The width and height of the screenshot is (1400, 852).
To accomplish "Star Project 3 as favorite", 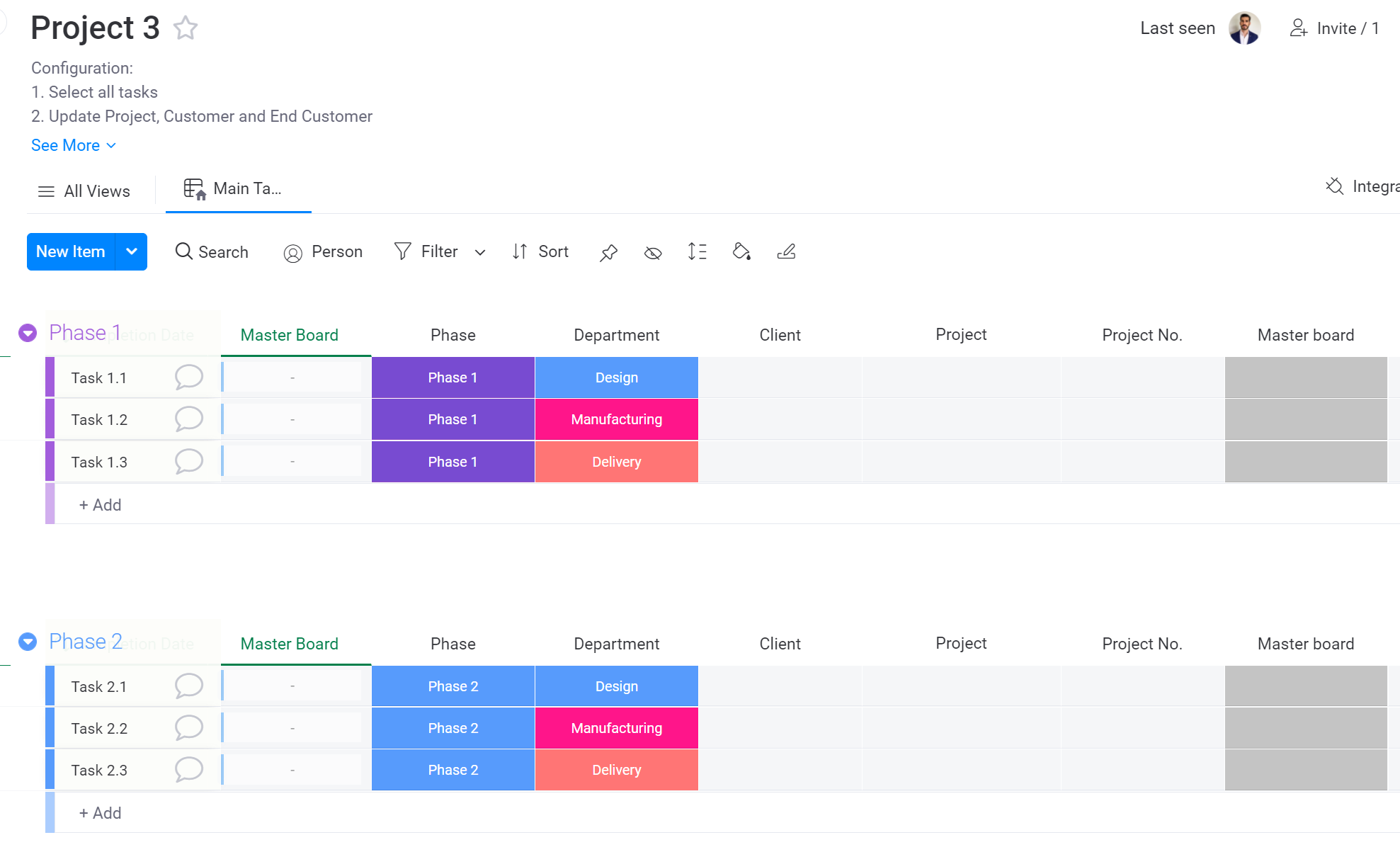I will click(186, 28).
